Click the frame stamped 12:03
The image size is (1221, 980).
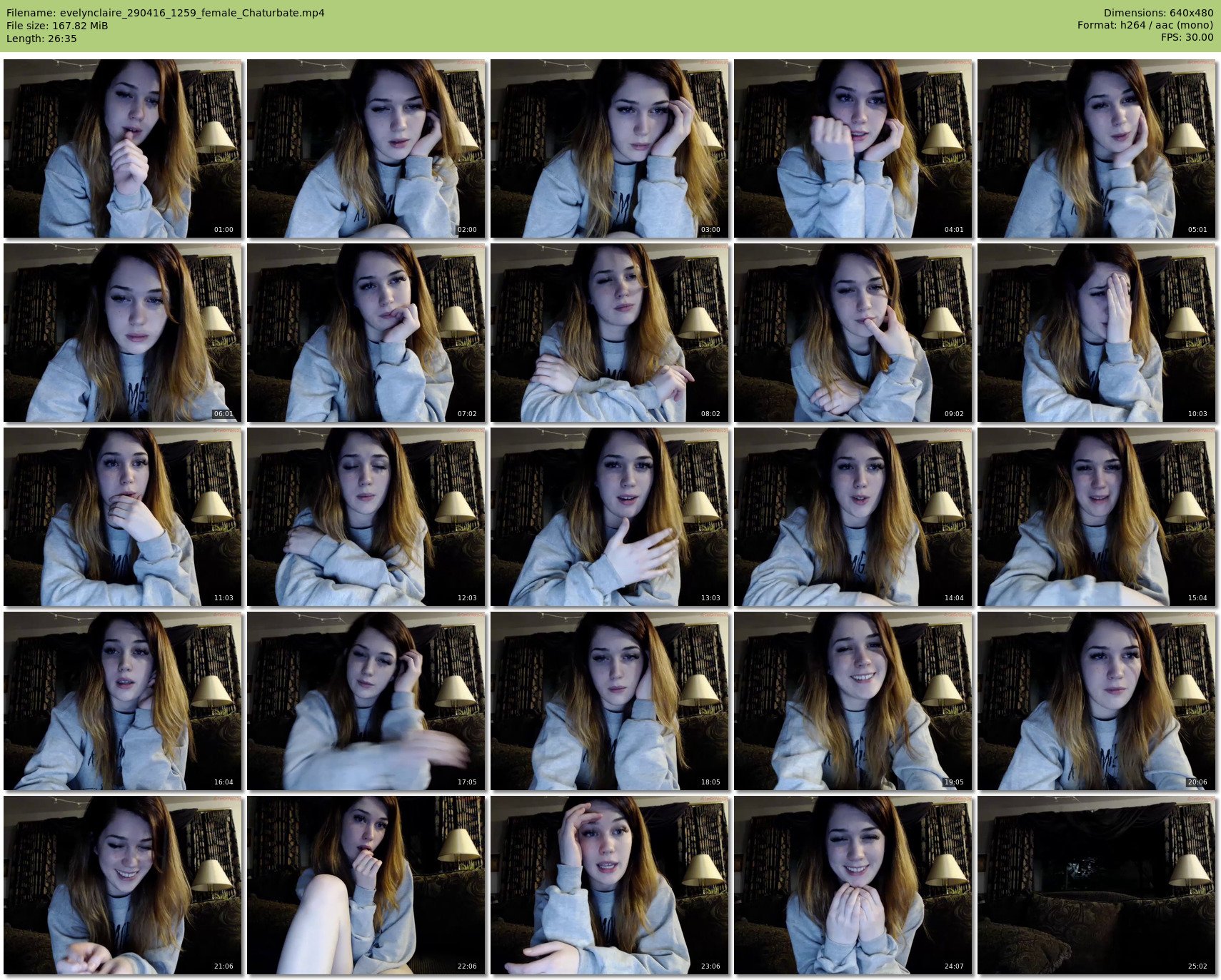pos(366,517)
